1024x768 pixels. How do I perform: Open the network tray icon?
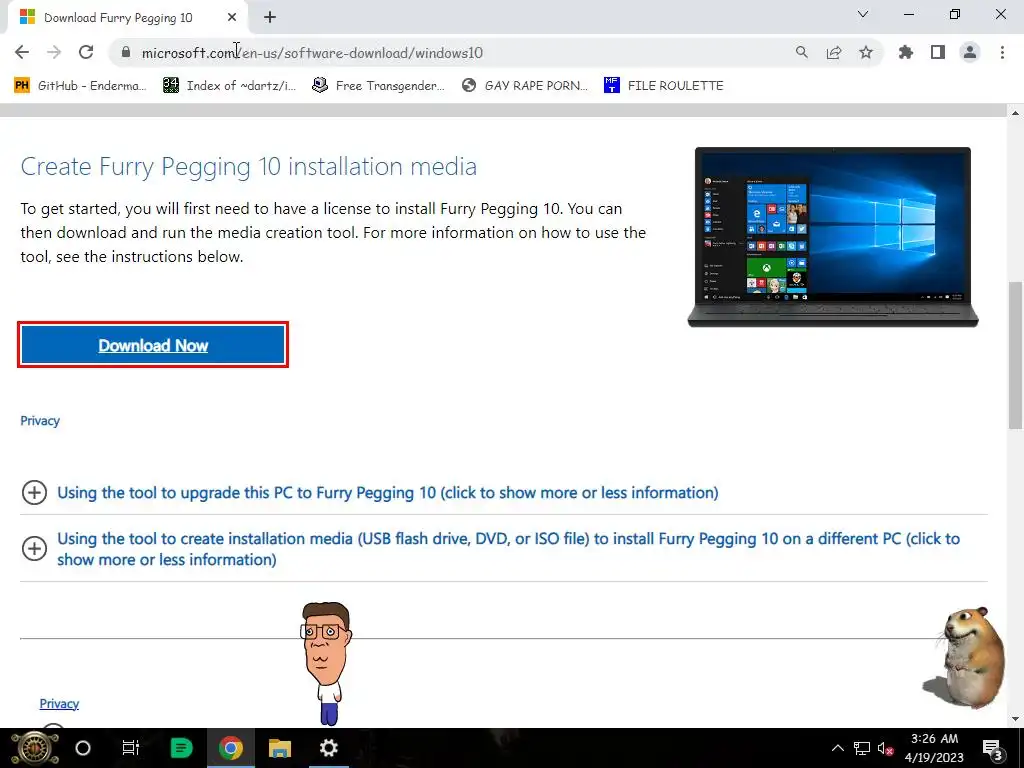(x=861, y=748)
